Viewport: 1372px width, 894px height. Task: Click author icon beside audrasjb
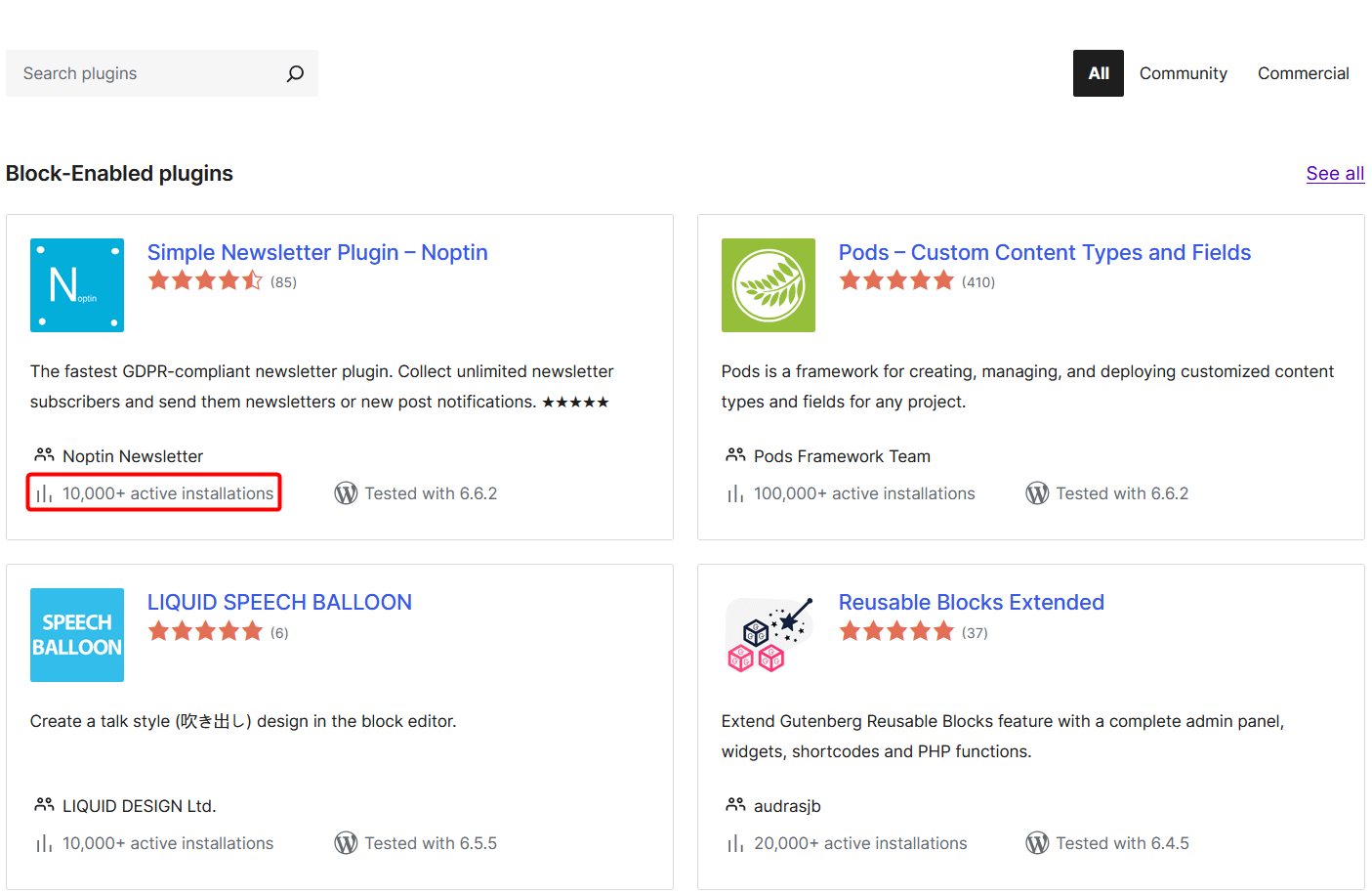735,805
